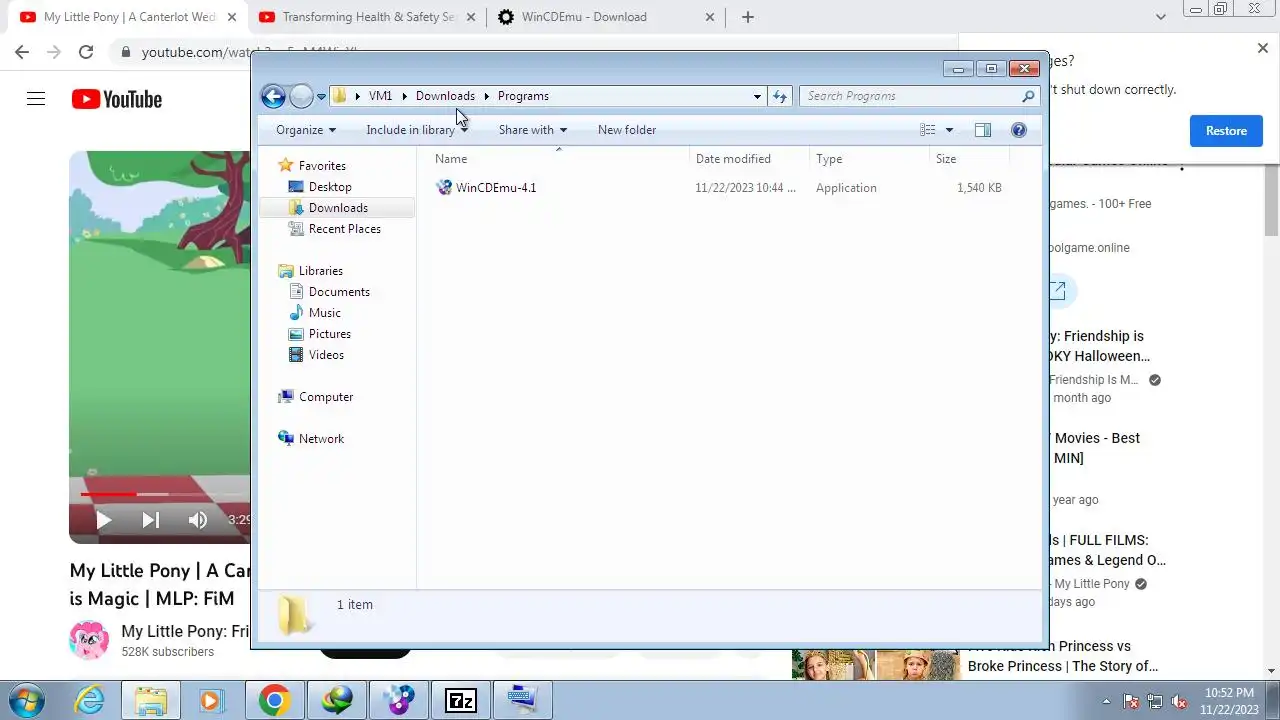Click the VM1 breadcrumb in address bar
Viewport: 1280px width, 720px height.
point(380,96)
